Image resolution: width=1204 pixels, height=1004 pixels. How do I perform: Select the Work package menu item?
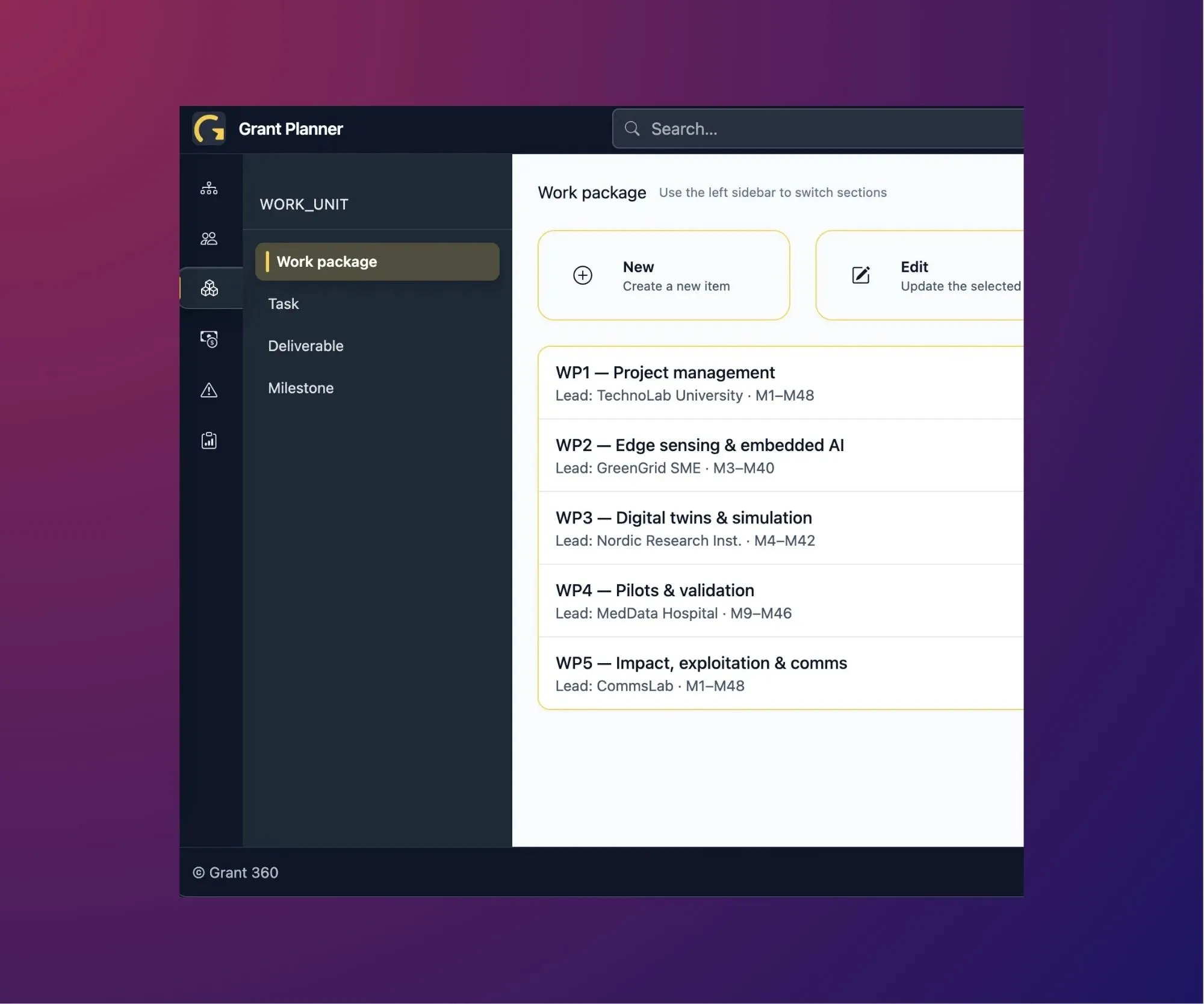click(x=377, y=261)
